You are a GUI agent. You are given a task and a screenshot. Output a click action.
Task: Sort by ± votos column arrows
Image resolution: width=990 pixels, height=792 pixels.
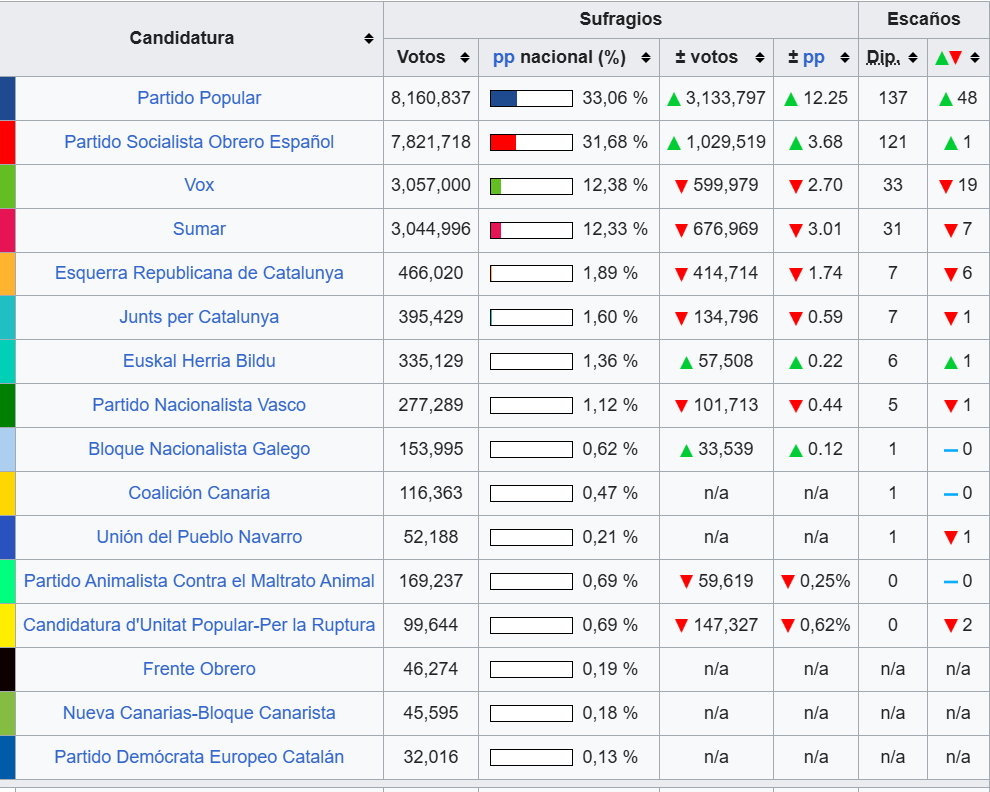[x=760, y=58]
